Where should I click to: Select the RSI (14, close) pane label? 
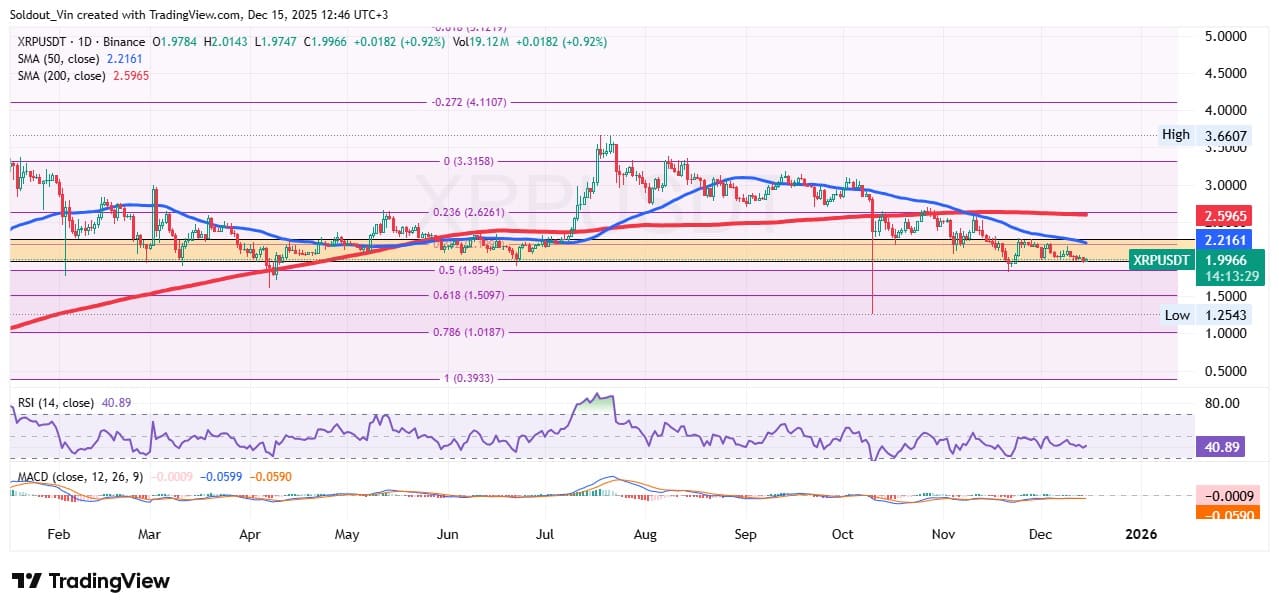click(55, 402)
